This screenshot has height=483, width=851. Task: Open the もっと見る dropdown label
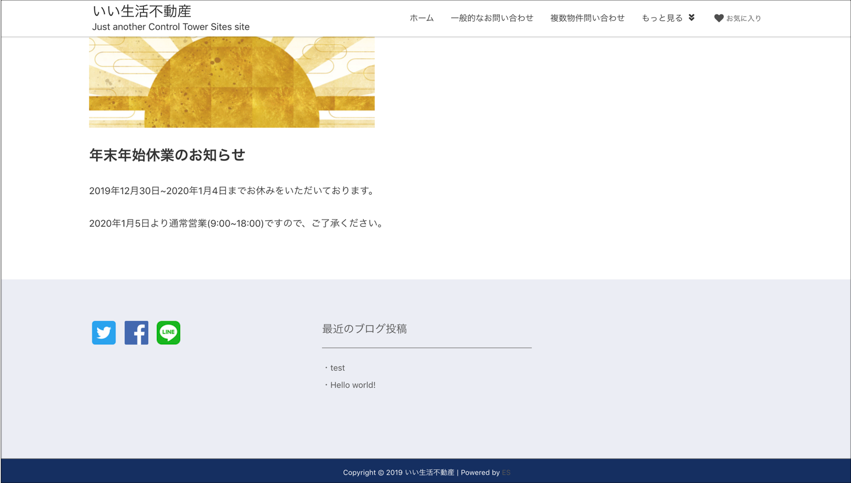(662, 18)
